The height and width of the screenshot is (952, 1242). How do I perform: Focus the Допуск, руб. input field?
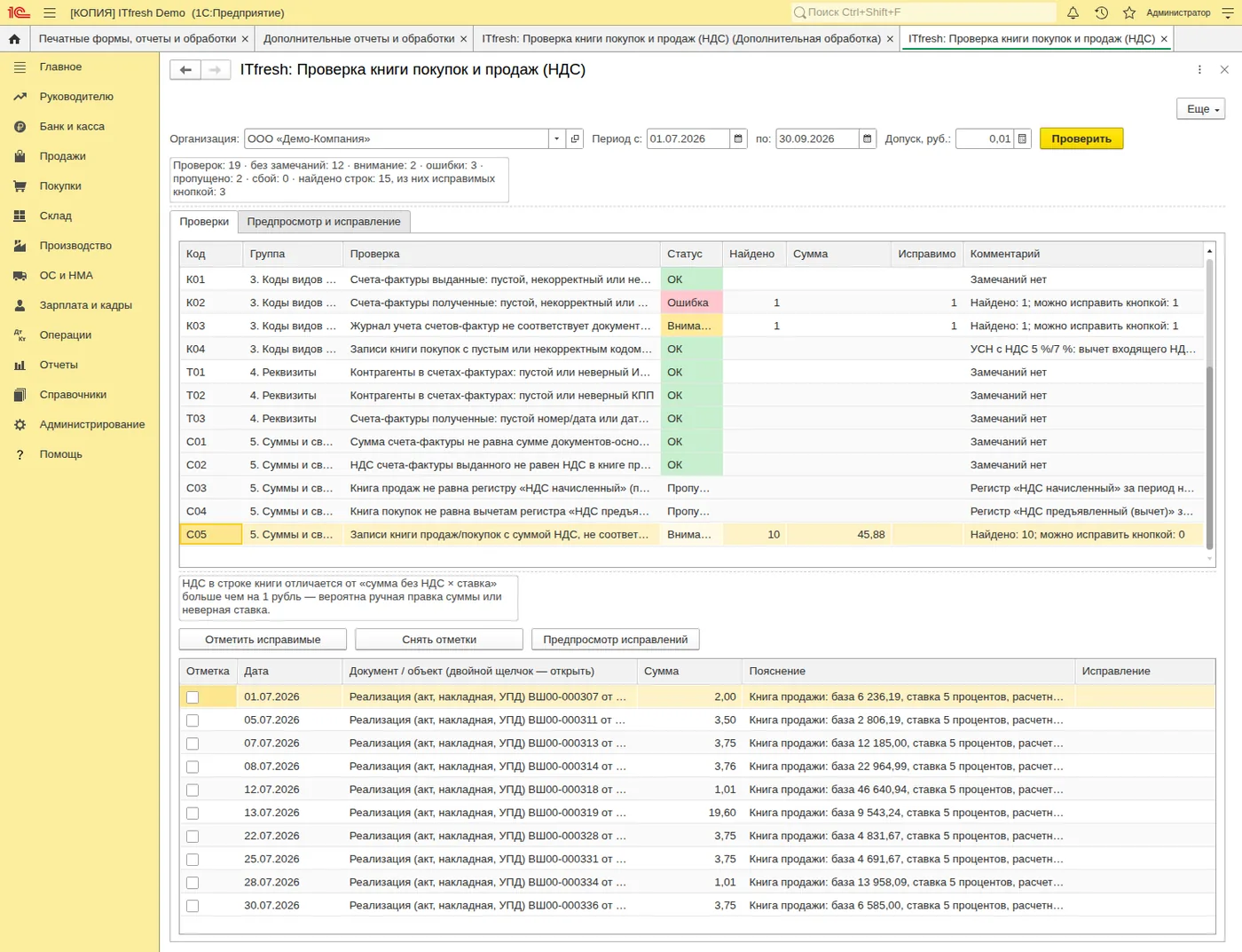tap(984, 138)
